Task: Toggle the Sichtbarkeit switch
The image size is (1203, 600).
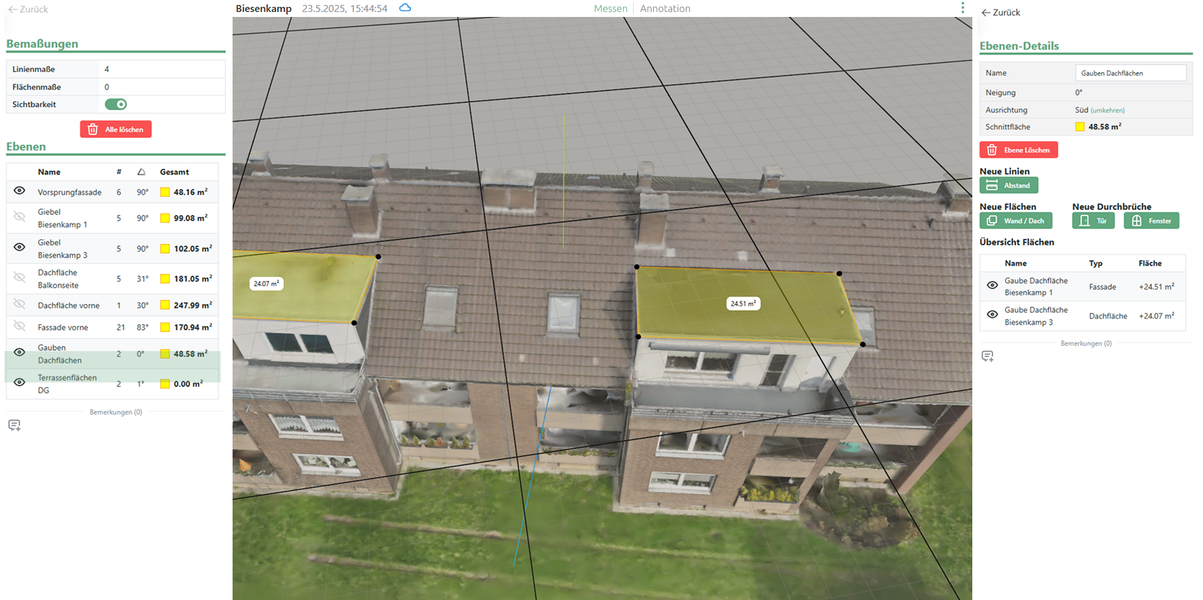Action: click(x=116, y=104)
